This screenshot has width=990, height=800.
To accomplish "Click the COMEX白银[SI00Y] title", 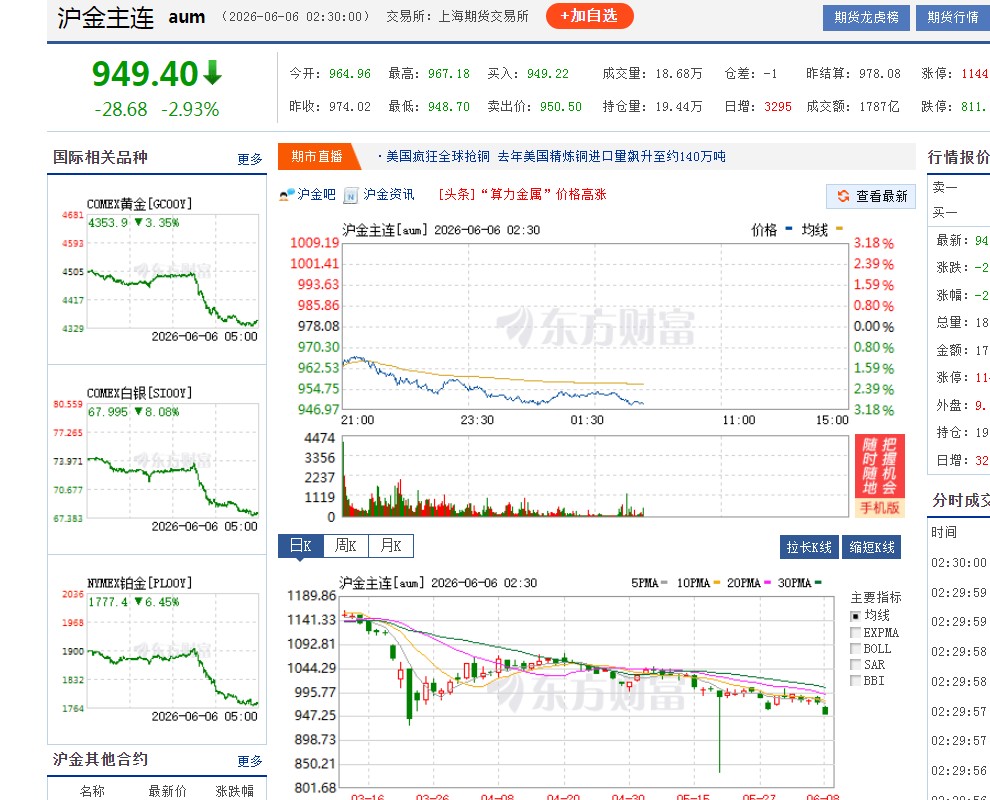I will [139, 393].
